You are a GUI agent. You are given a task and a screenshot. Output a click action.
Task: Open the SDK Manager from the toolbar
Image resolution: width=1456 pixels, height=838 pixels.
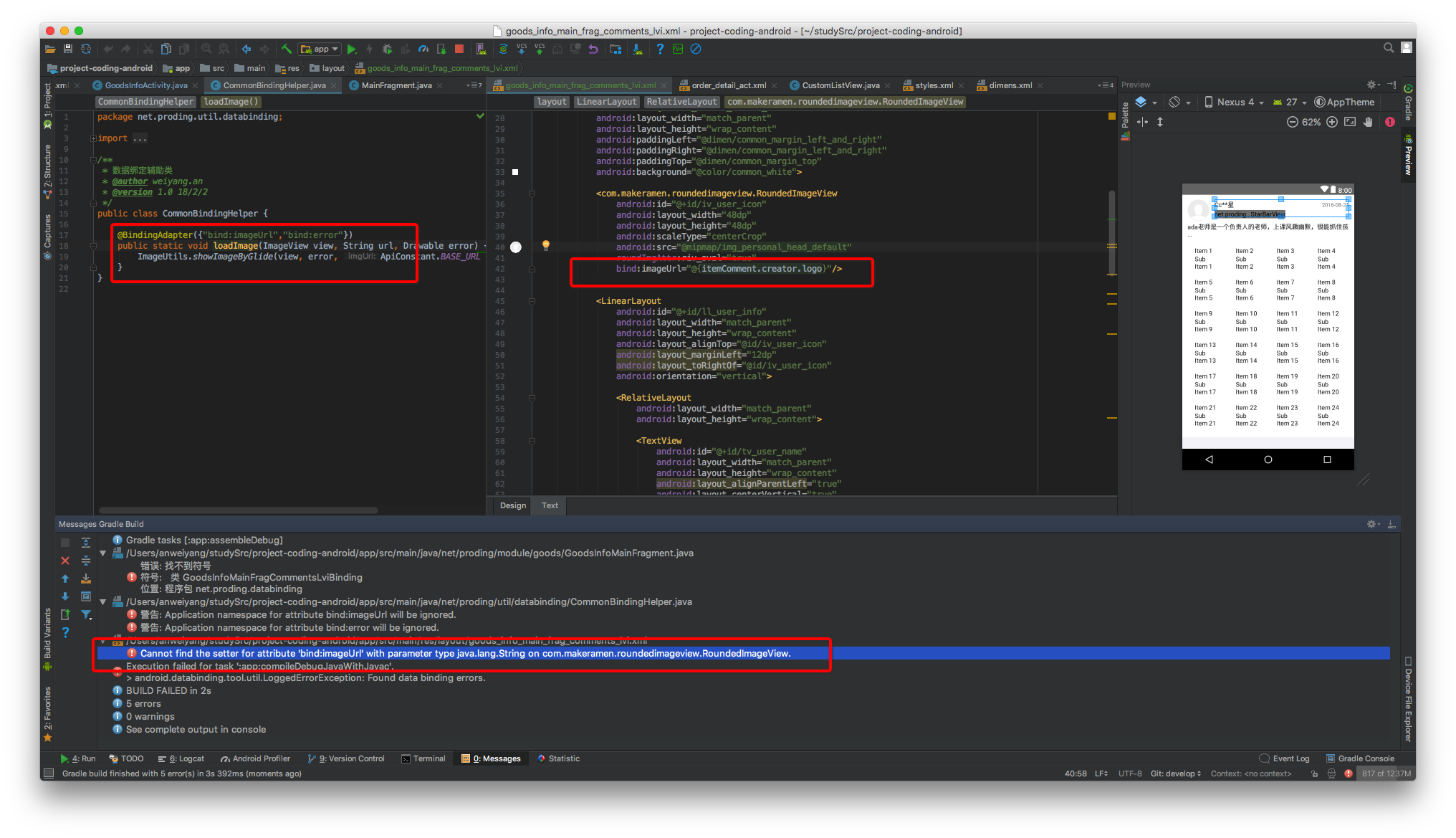[638, 49]
